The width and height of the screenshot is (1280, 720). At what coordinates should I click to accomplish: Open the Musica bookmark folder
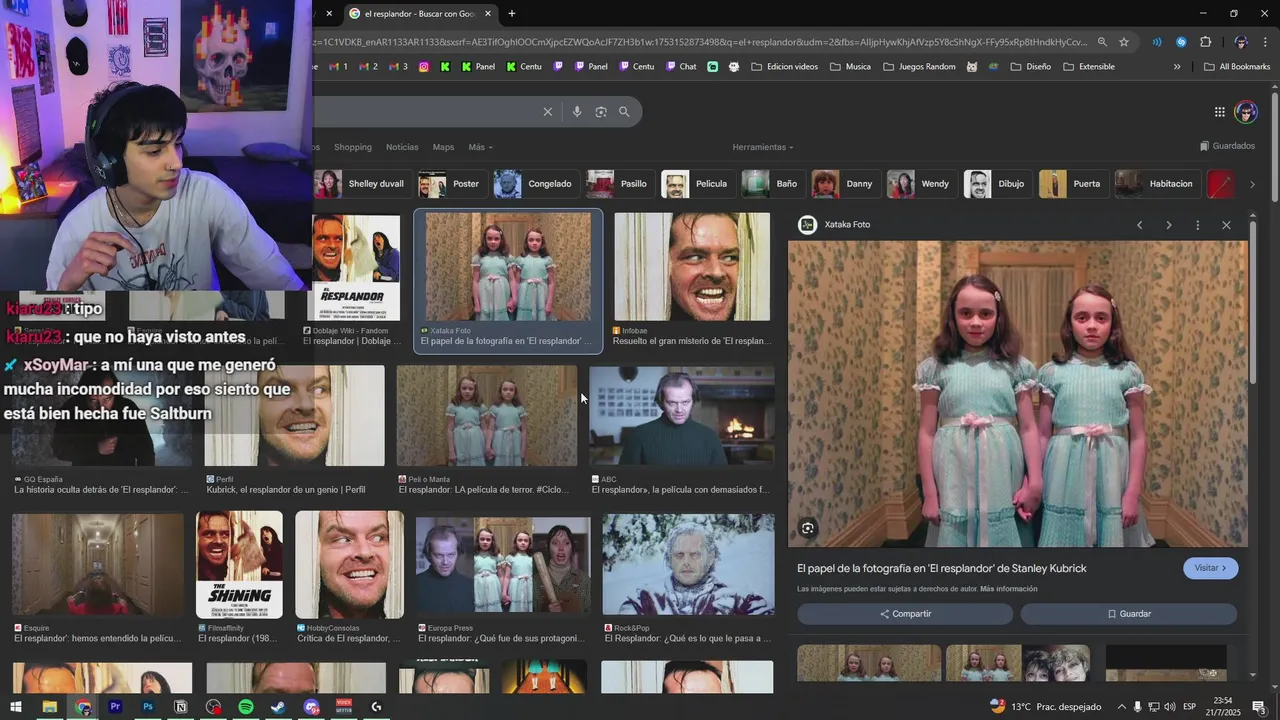tap(850, 67)
